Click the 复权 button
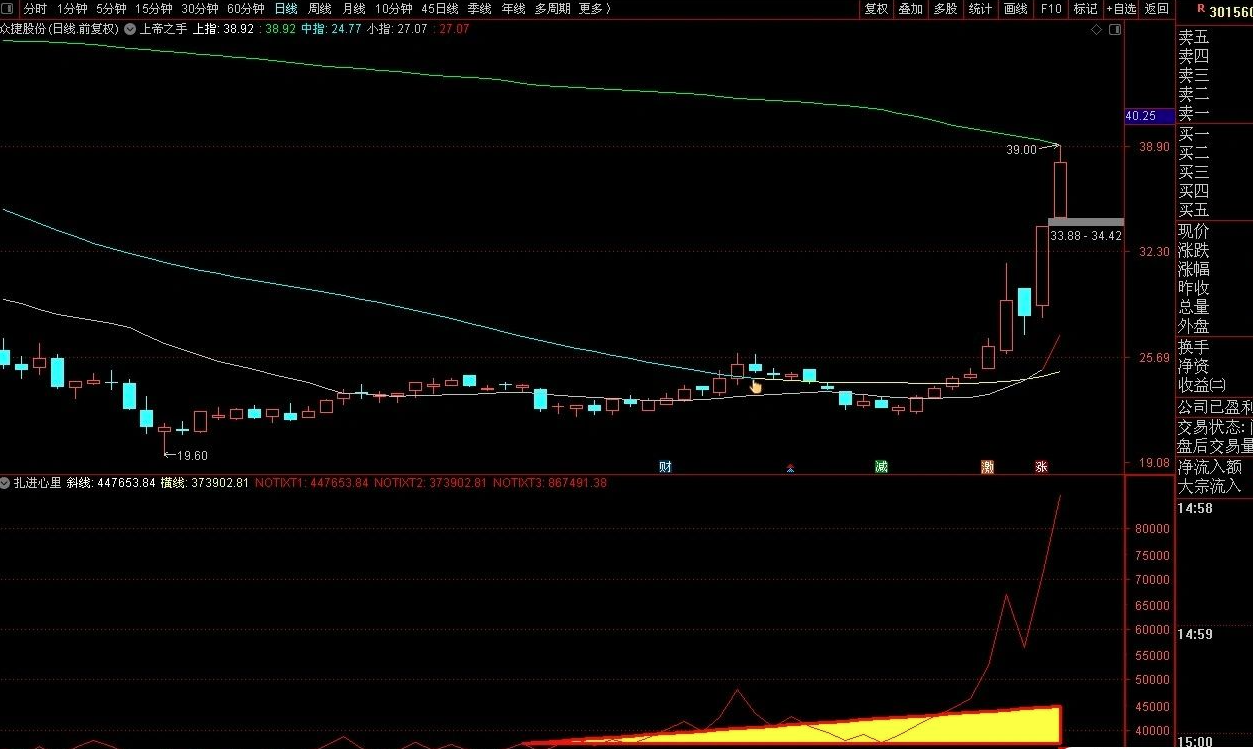Image resolution: width=1253 pixels, height=749 pixels. coord(876,8)
